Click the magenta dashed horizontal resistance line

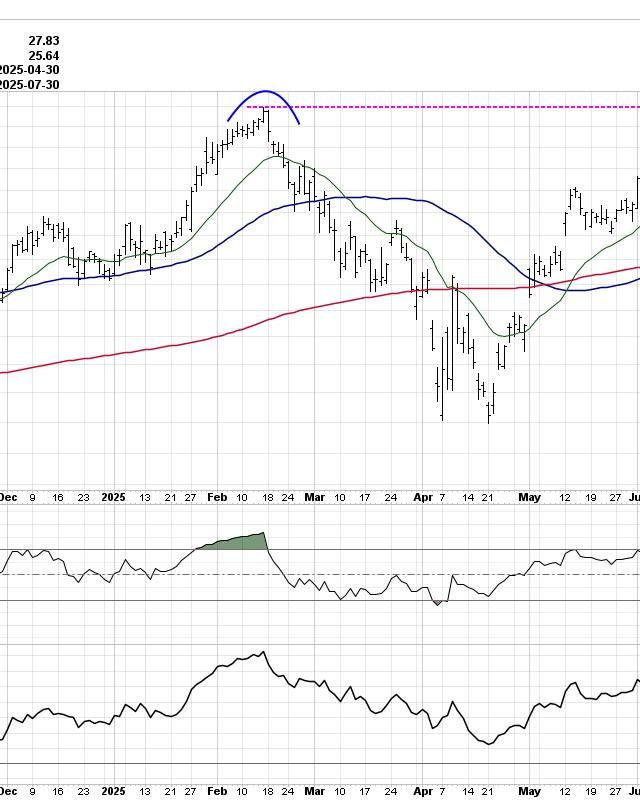pos(450,107)
